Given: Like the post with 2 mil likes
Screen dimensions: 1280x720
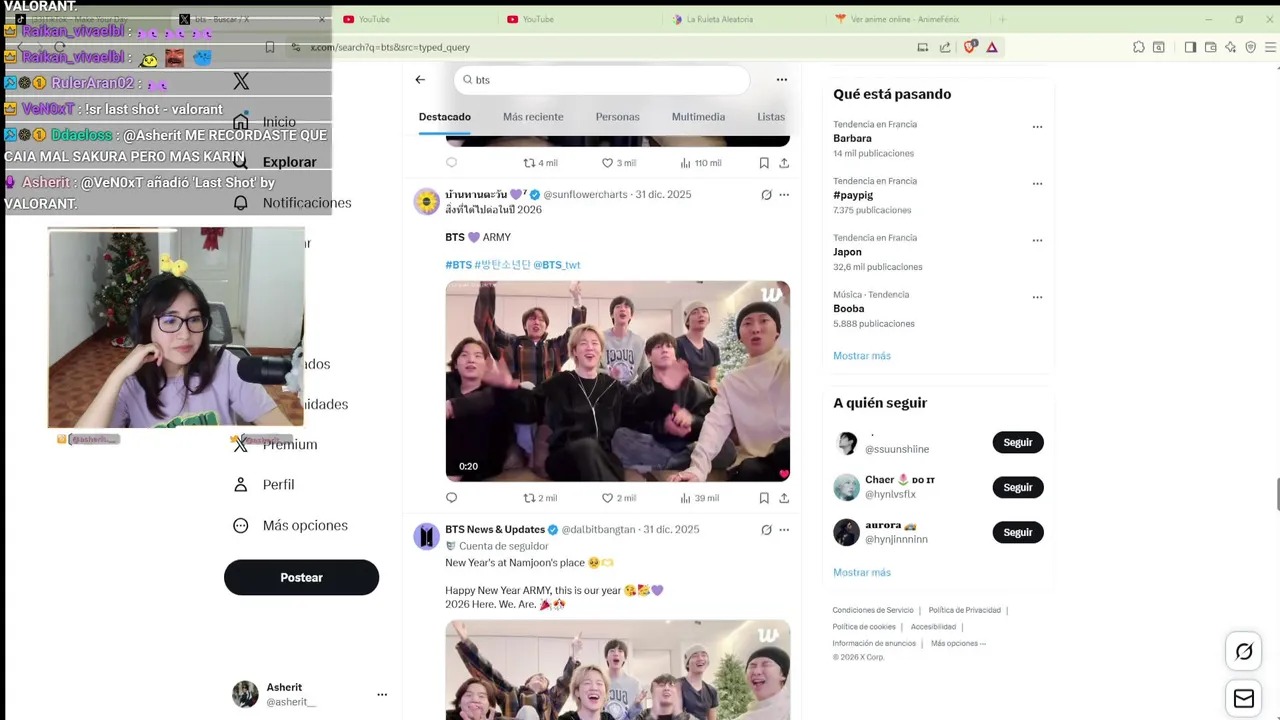Looking at the screenshot, I should (619, 498).
